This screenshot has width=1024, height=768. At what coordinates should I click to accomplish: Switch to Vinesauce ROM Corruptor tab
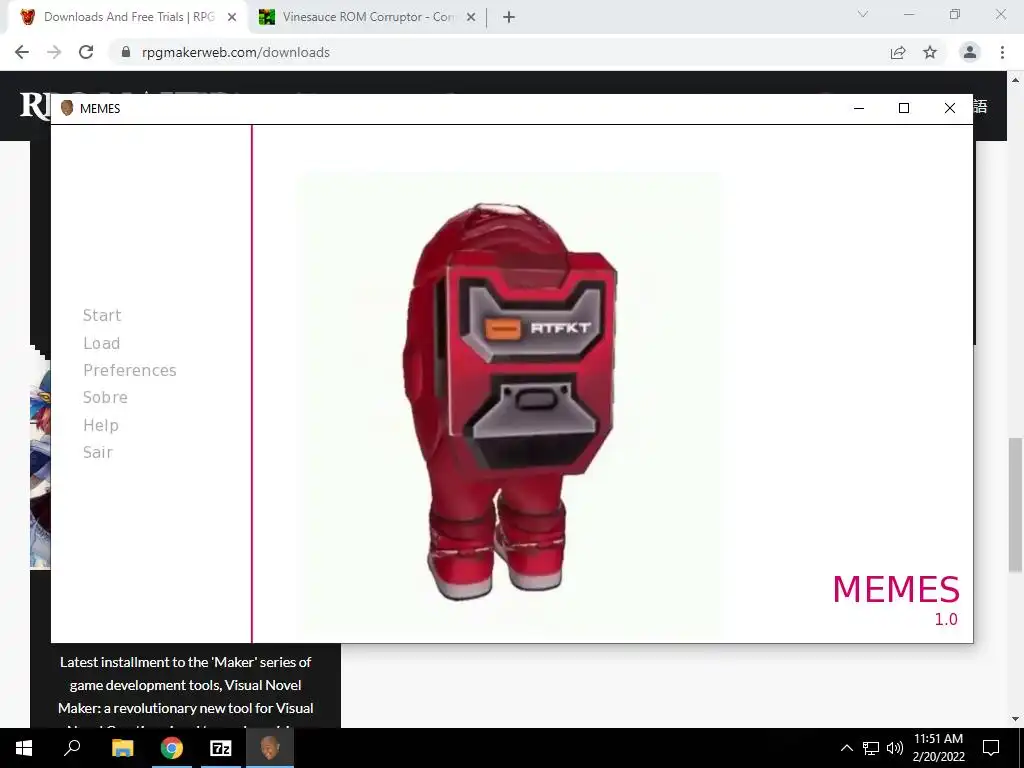368,17
